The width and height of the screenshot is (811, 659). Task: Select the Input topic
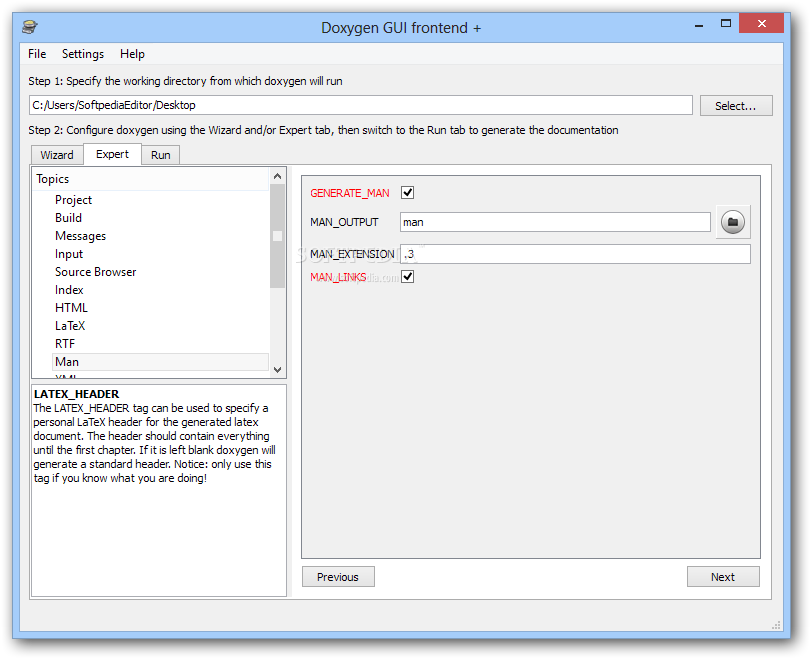click(69, 254)
